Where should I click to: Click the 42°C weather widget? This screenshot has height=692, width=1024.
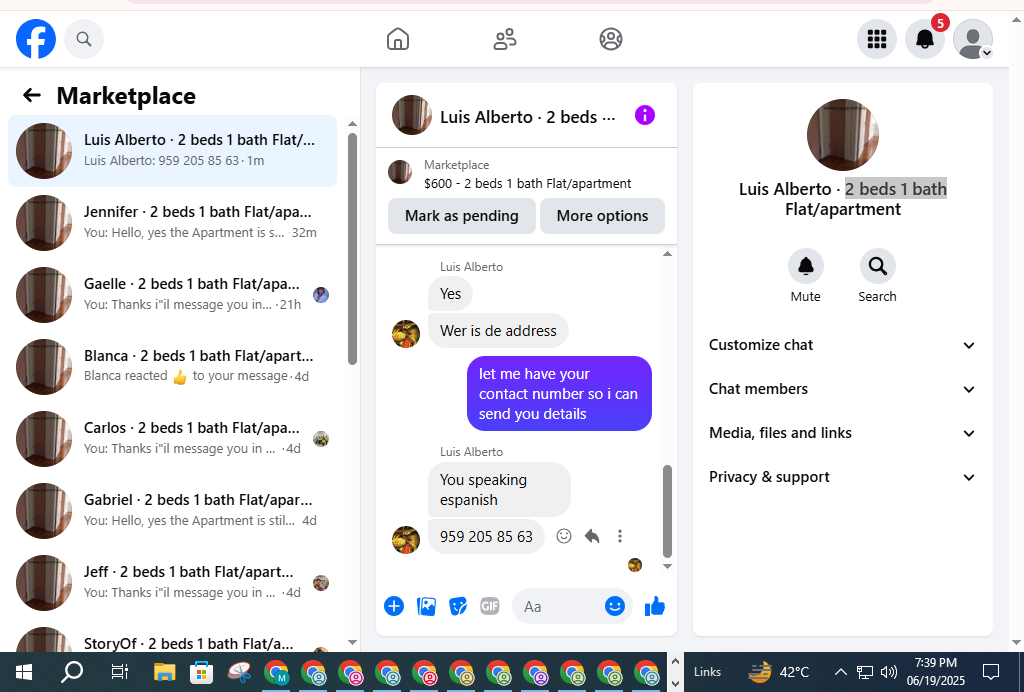(778, 672)
